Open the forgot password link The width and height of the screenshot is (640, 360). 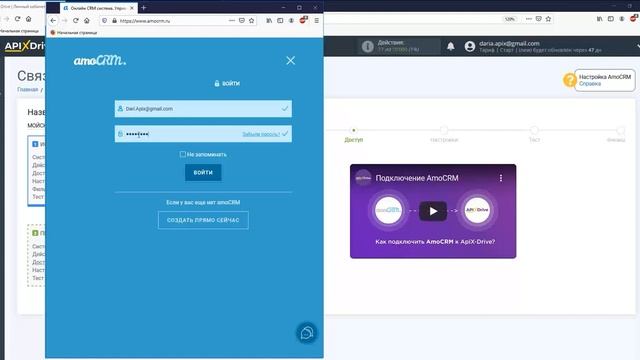click(261, 134)
